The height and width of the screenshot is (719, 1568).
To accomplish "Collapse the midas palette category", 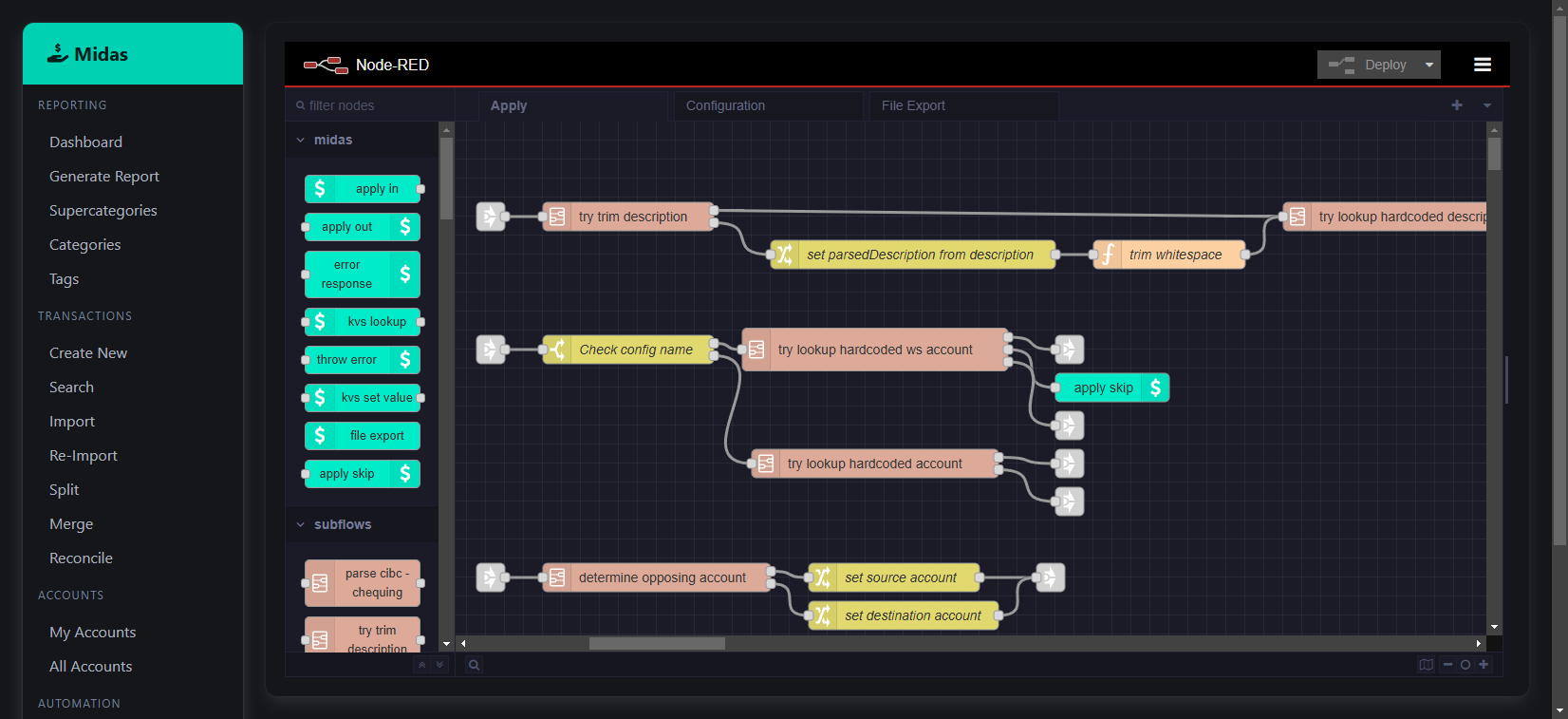I will tap(362, 140).
